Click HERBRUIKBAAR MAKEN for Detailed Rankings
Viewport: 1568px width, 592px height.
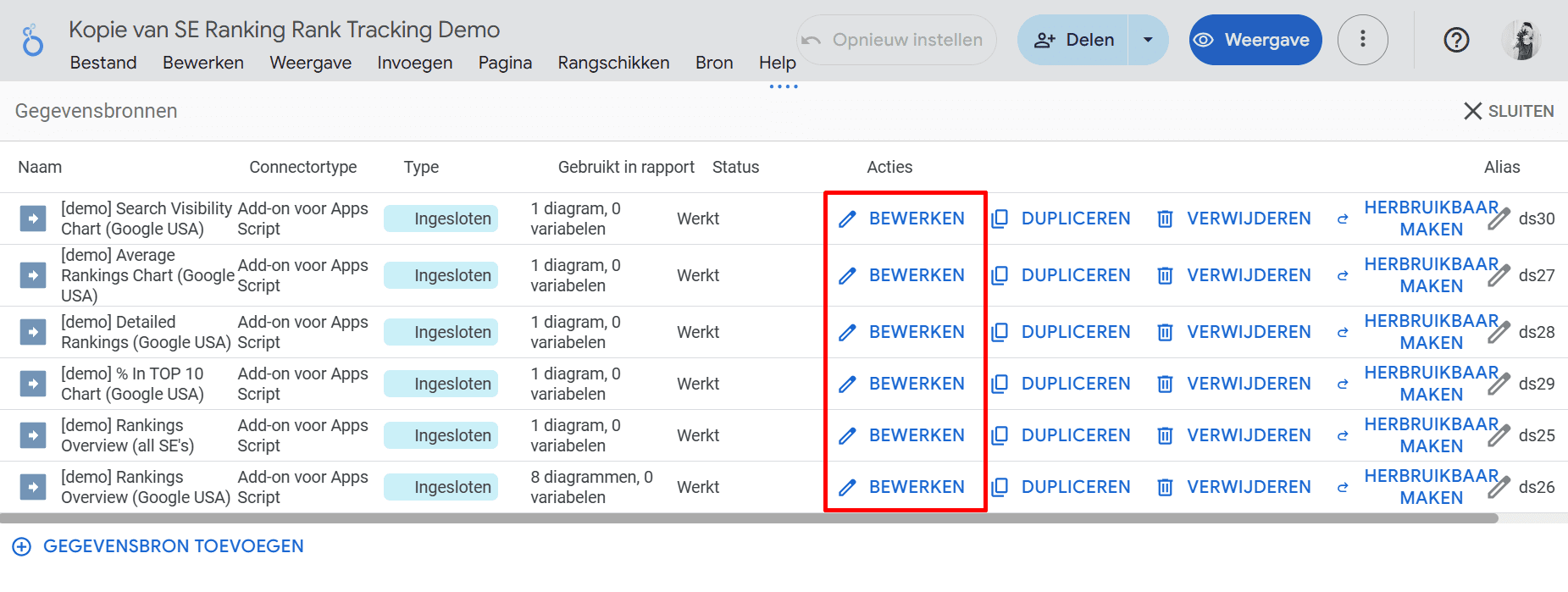coord(1417,332)
